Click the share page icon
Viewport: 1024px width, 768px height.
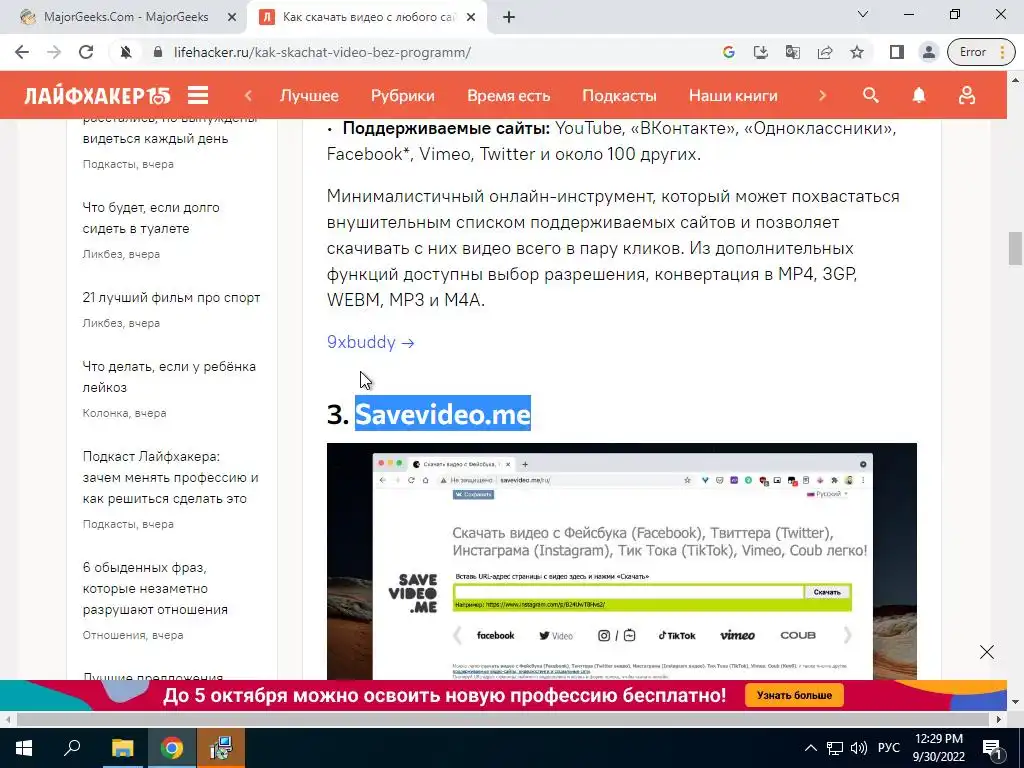tap(825, 52)
